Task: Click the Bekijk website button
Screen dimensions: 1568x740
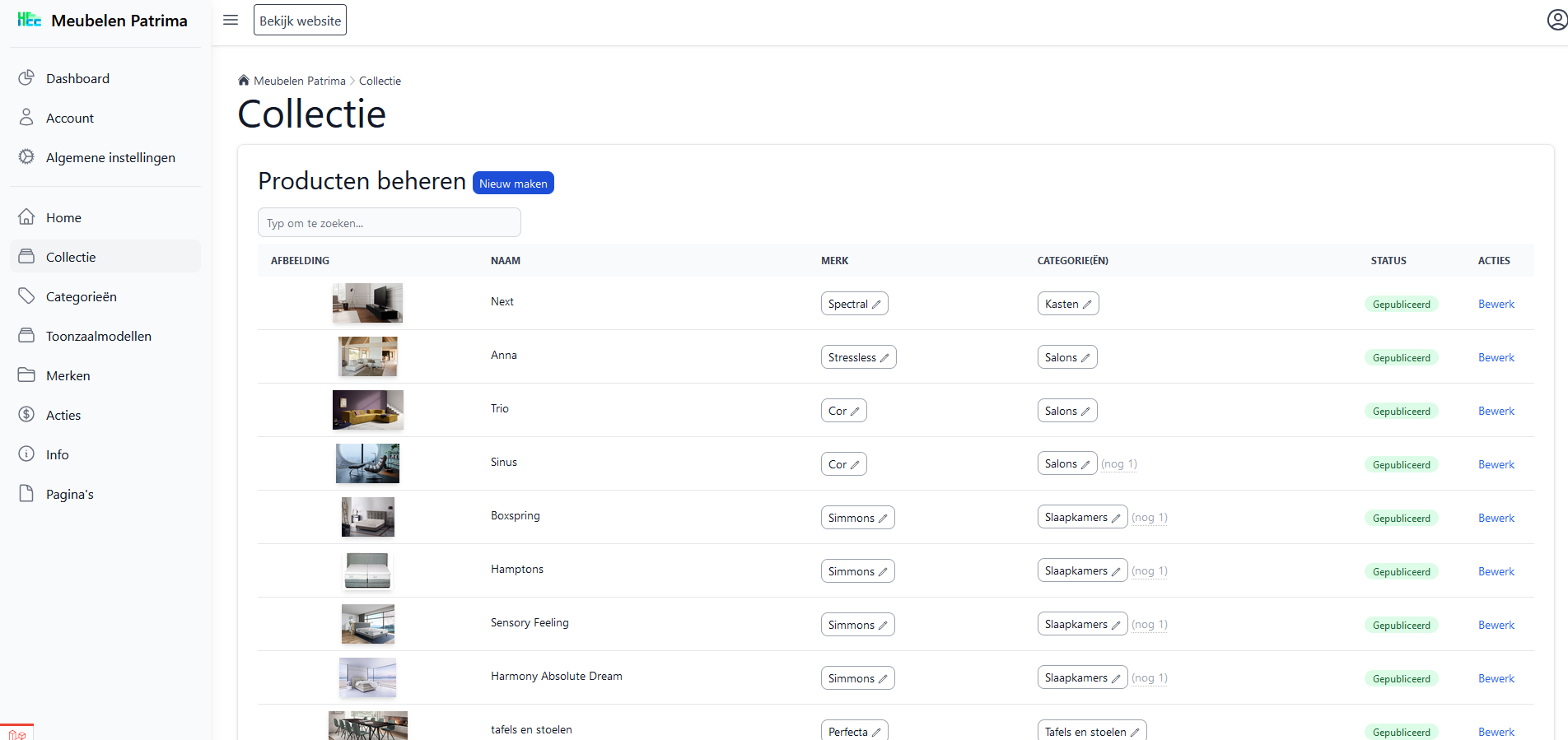Action: [x=300, y=21]
